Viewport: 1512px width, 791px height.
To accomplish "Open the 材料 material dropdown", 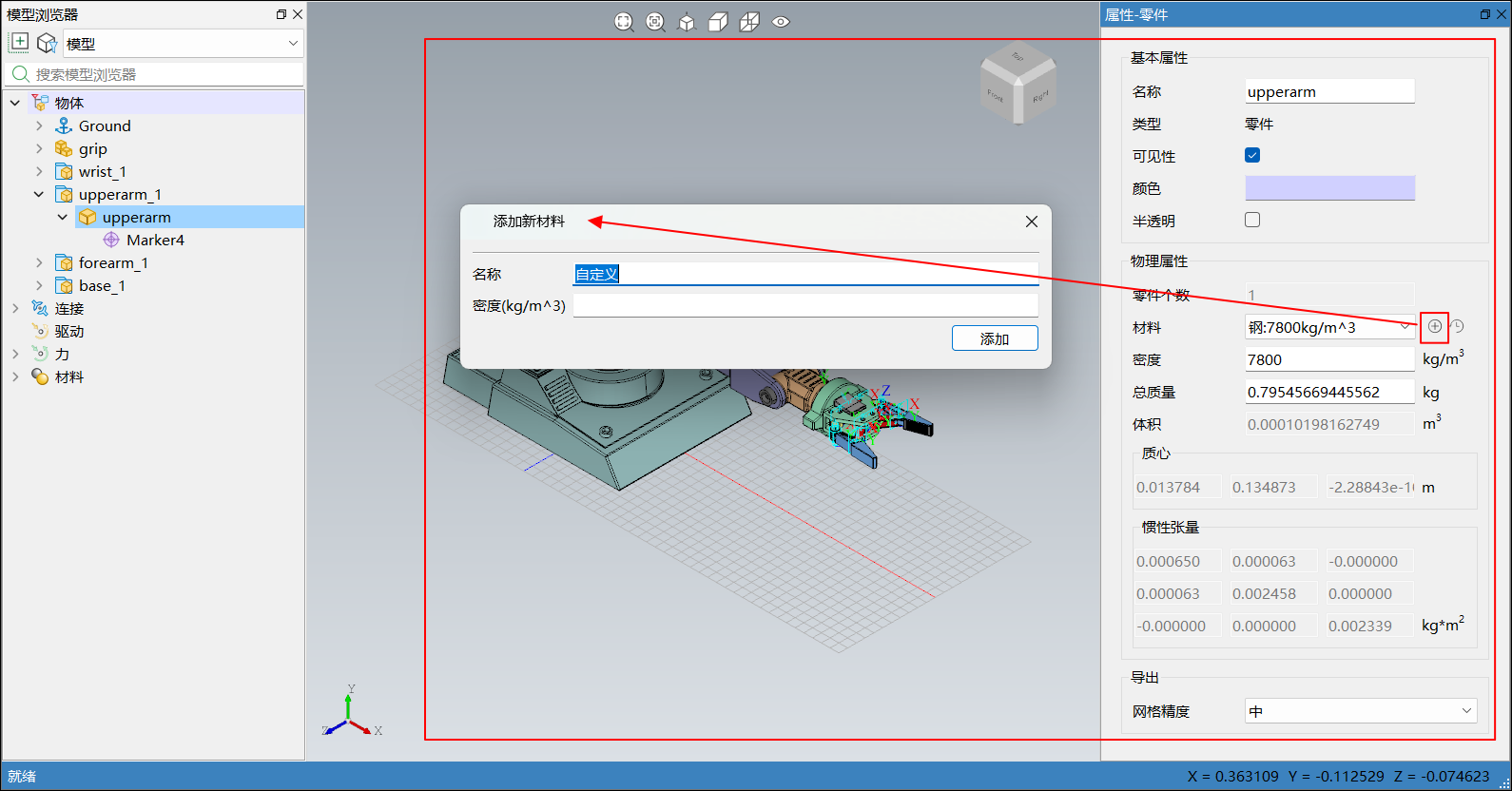I will (x=1329, y=328).
